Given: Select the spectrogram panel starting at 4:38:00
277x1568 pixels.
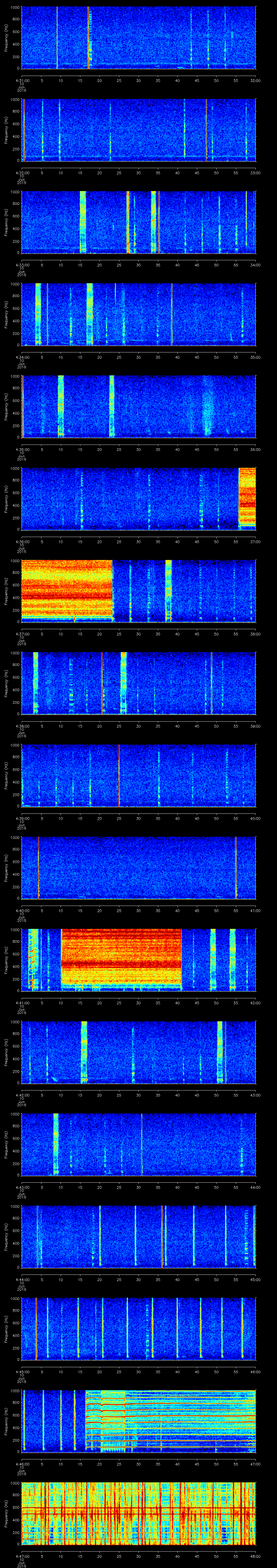Looking at the screenshot, I should click(139, 683).
